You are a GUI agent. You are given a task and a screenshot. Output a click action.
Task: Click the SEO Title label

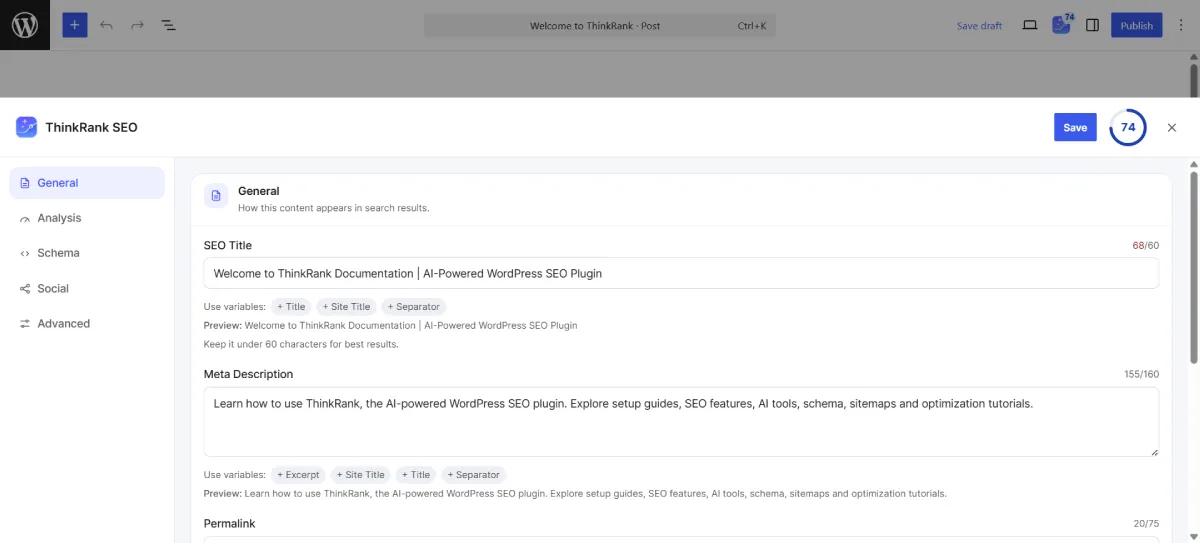coord(228,245)
